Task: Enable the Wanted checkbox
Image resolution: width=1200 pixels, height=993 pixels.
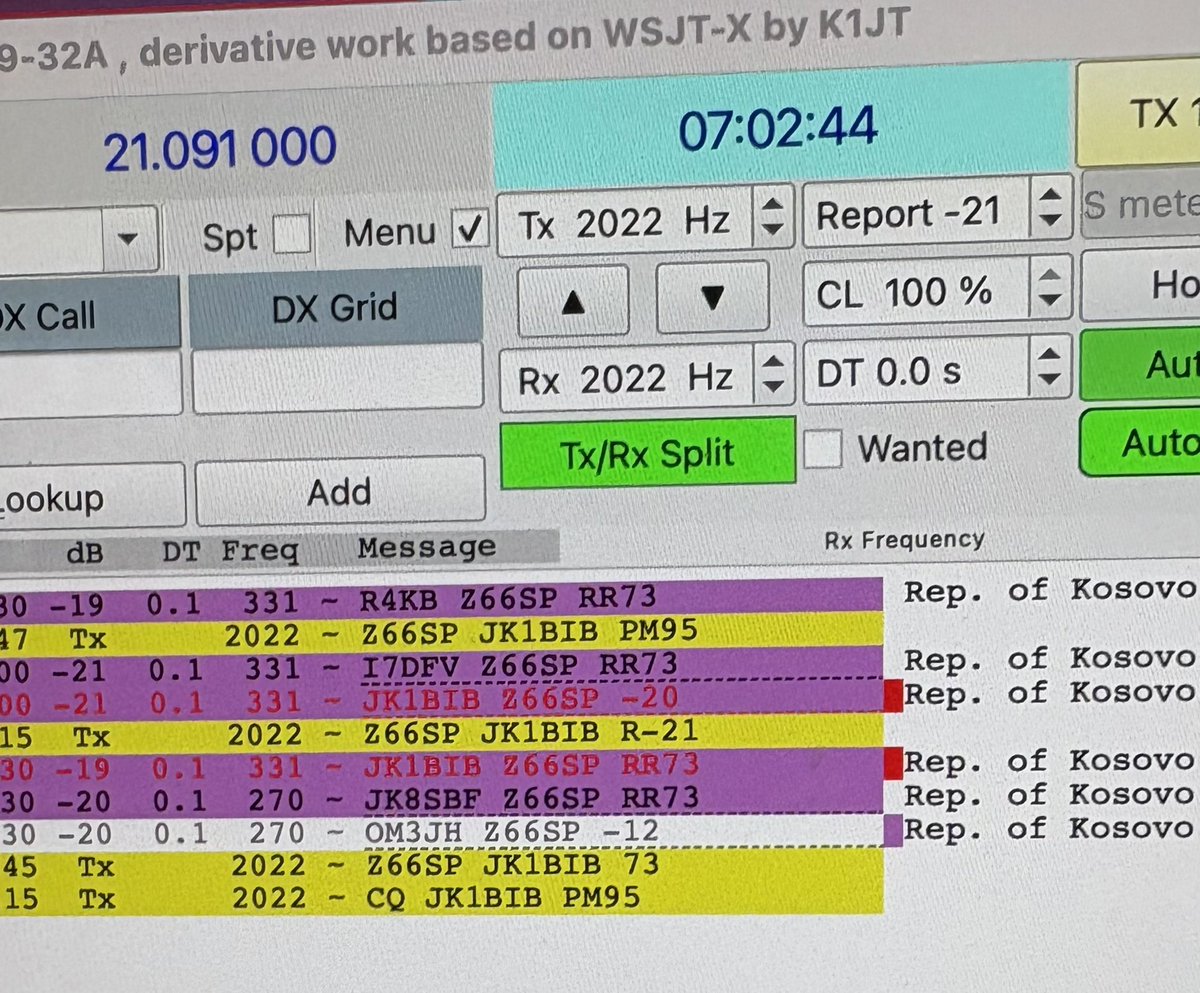Action: (825, 447)
